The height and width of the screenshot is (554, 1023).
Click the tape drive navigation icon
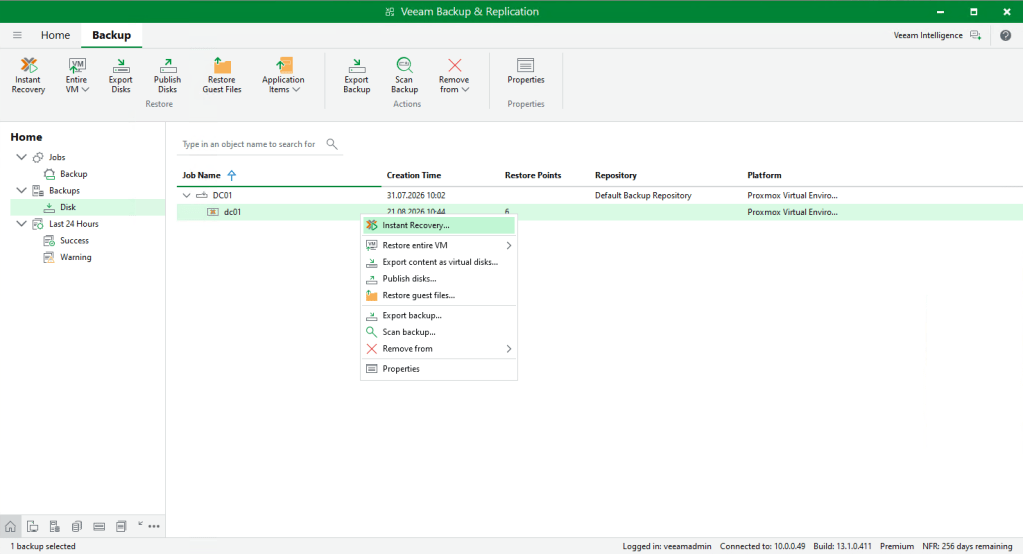99,527
